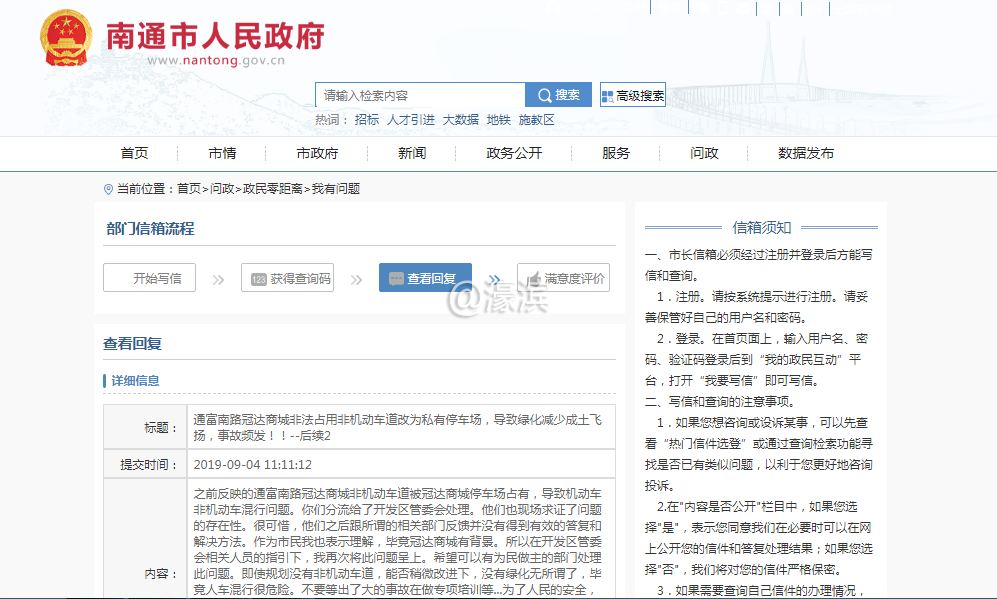Select 新闻 in the main navigation
The height and width of the screenshot is (599, 997).
pos(412,153)
